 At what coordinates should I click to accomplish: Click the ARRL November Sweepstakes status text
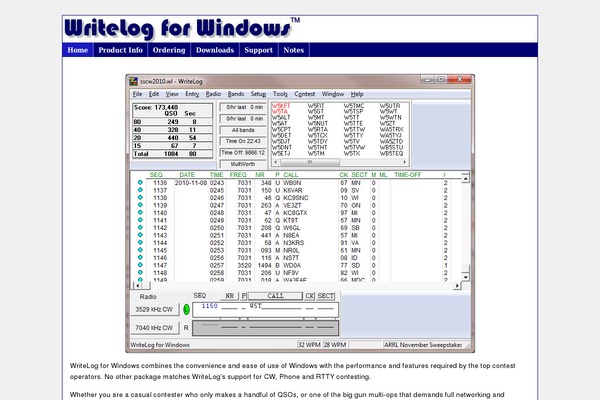tap(423, 345)
